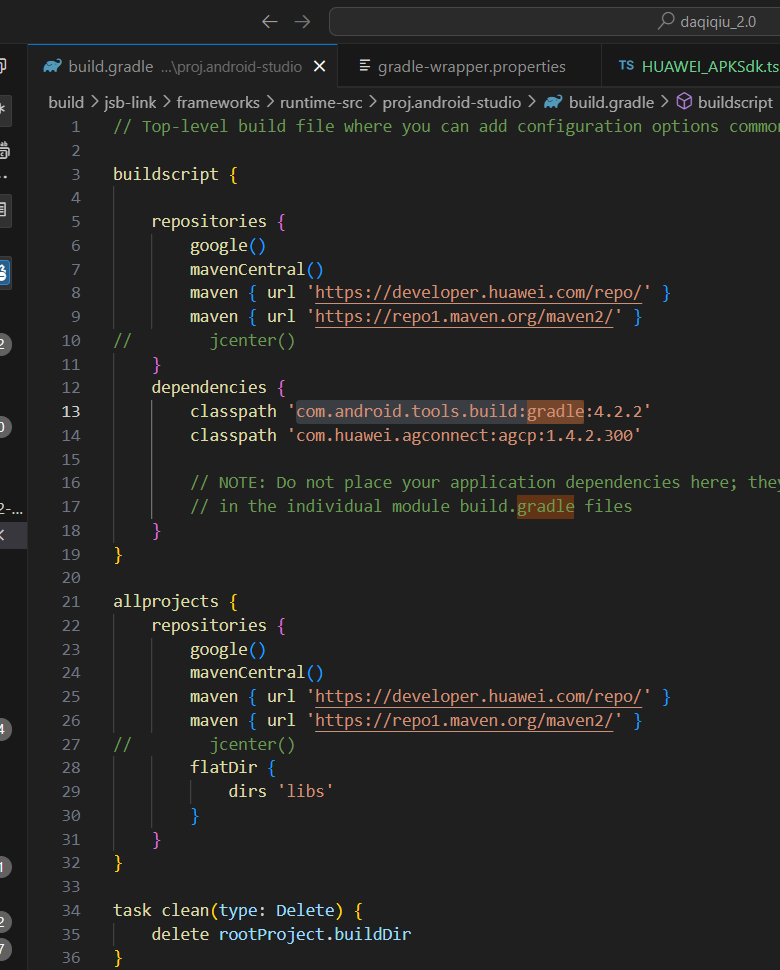Image resolution: width=780 pixels, height=970 pixels.
Task: Click 'mavenCentral()' on line 24
Action: pos(257,672)
